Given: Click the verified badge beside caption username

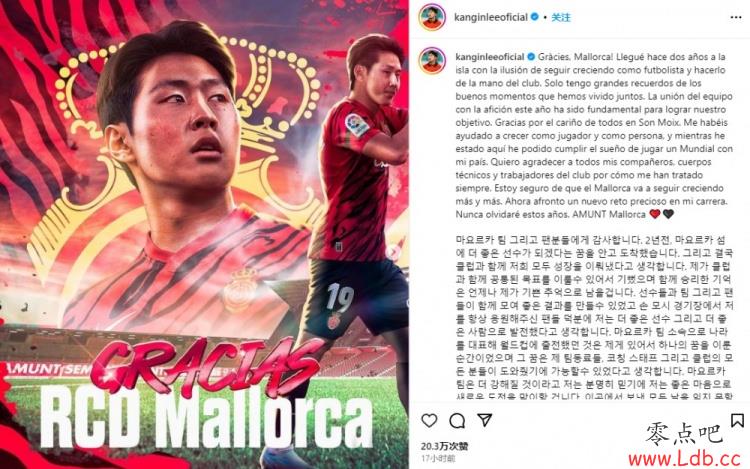Looking at the screenshot, I should pyautogui.click(x=531, y=56).
